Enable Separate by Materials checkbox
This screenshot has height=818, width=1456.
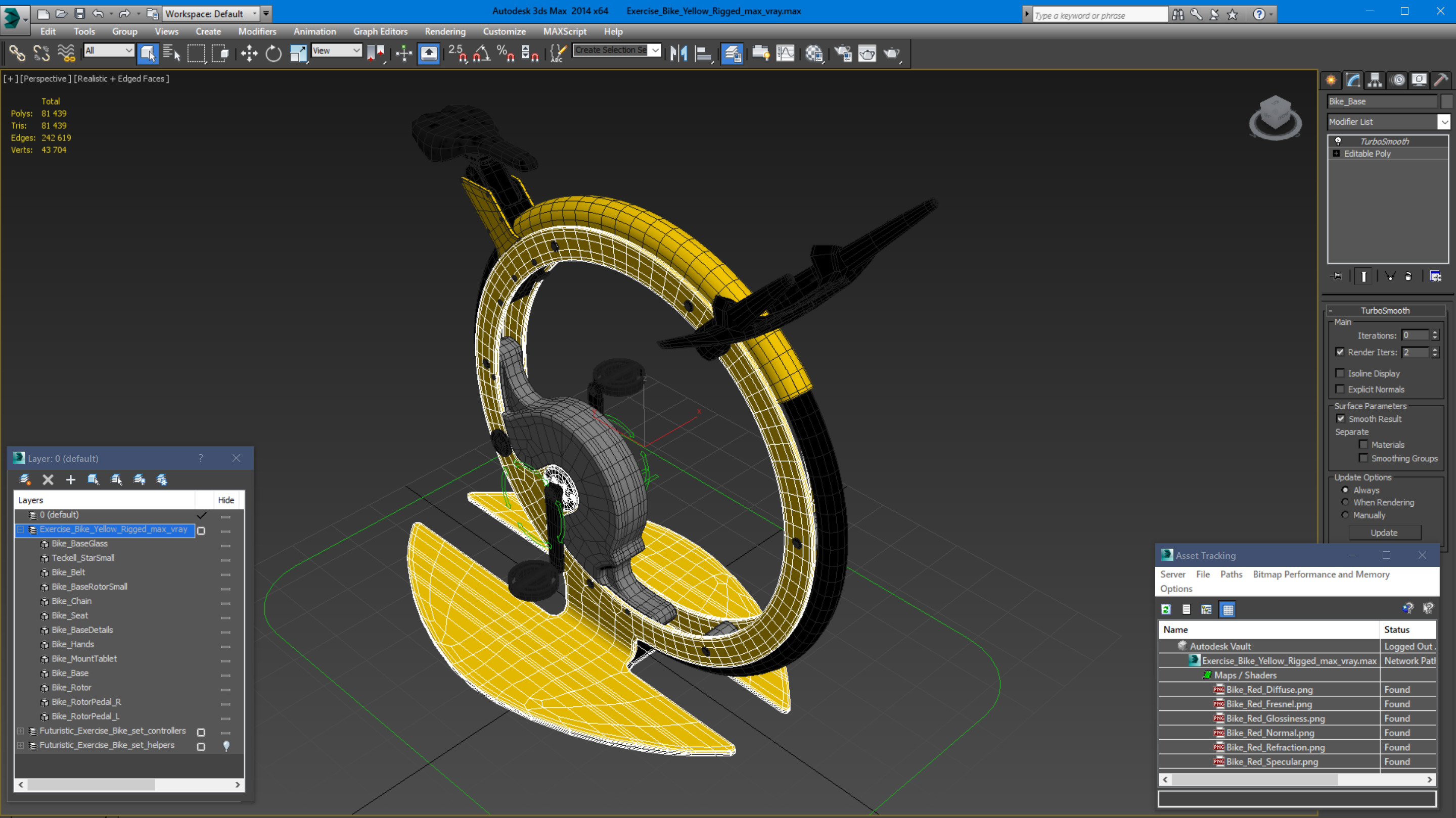click(1363, 444)
